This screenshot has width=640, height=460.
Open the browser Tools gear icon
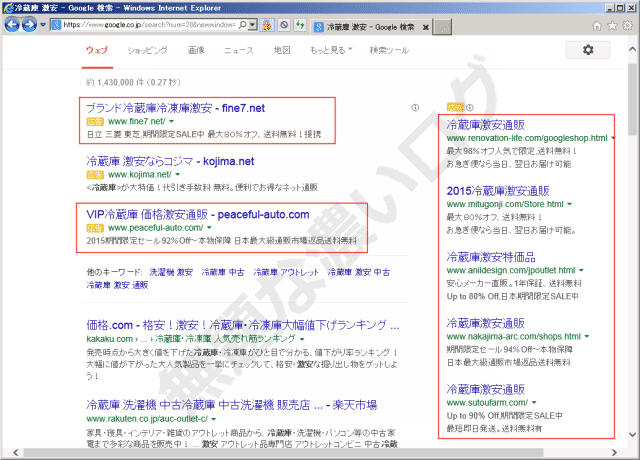click(x=628, y=26)
